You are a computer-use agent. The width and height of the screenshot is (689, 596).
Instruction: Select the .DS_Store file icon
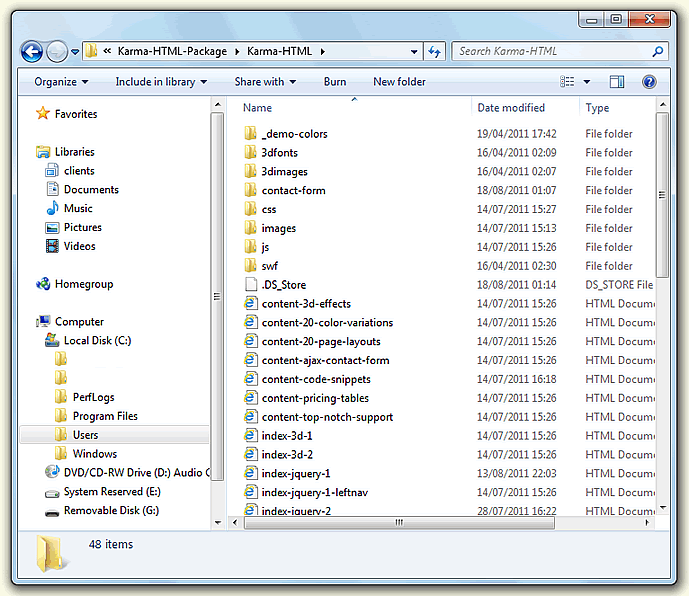coord(251,284)
